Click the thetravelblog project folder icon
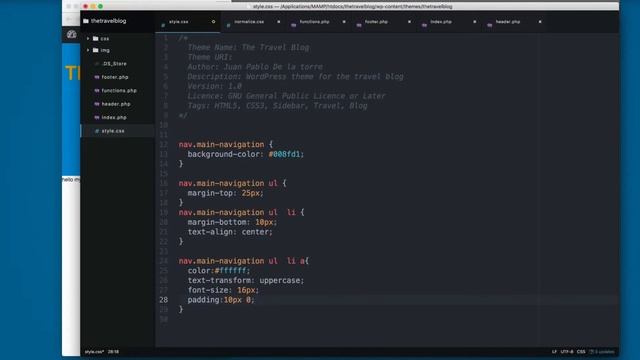The image size is (640, 360). (86, 21)
